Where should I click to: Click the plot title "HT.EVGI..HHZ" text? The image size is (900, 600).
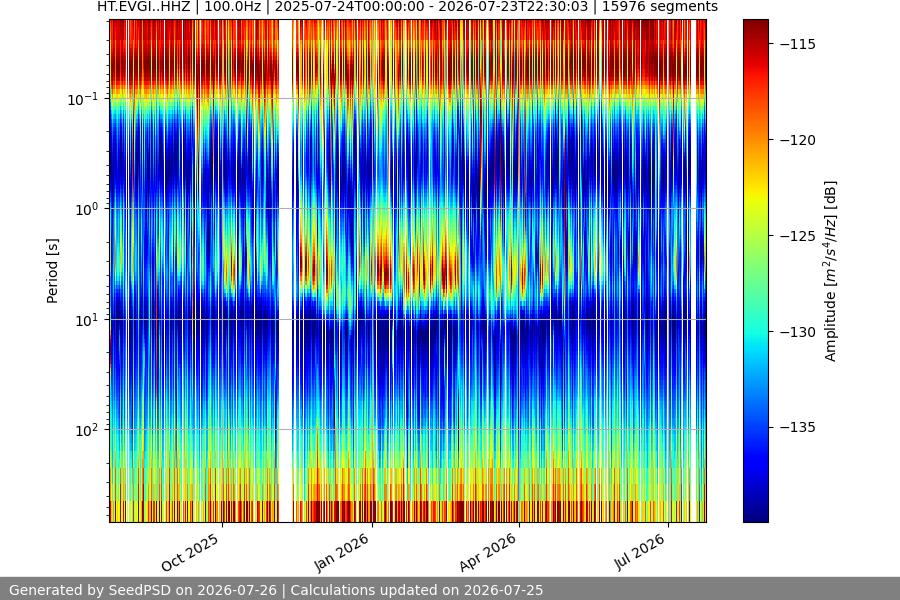coord(143,7)
